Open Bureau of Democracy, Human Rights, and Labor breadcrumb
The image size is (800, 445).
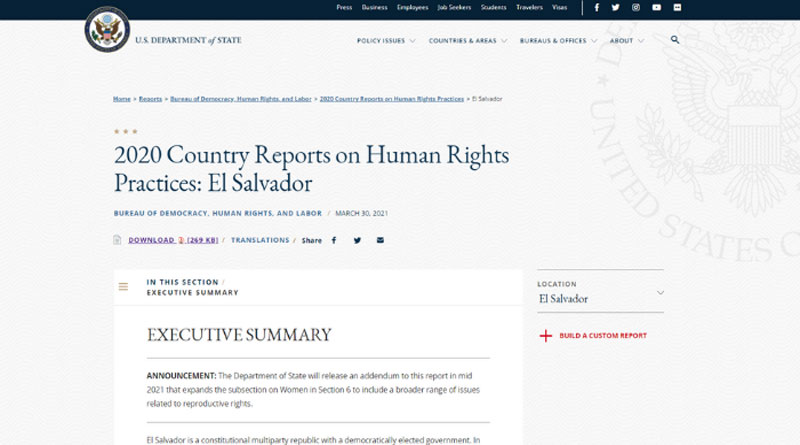click(241, 99)
